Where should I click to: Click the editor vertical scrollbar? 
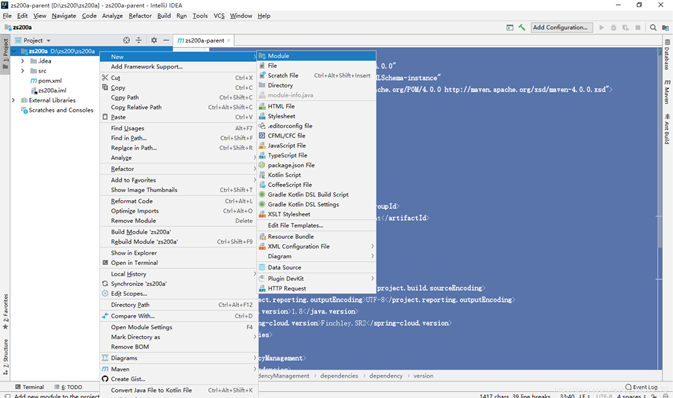coord(659,207)
